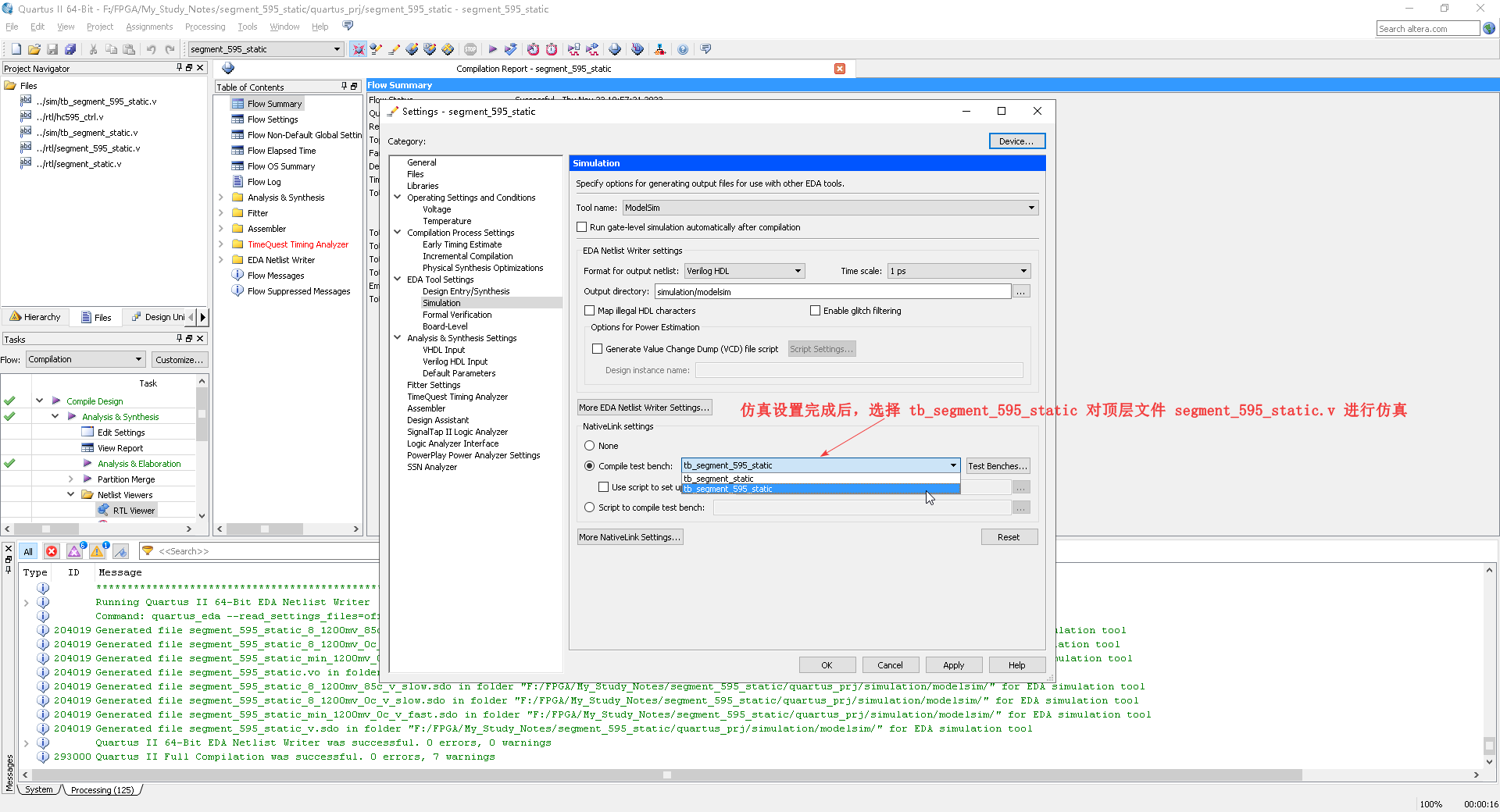Screen dimensions: 1500x812
Task: Switch to the System messages tab
Action: (39, 789)
